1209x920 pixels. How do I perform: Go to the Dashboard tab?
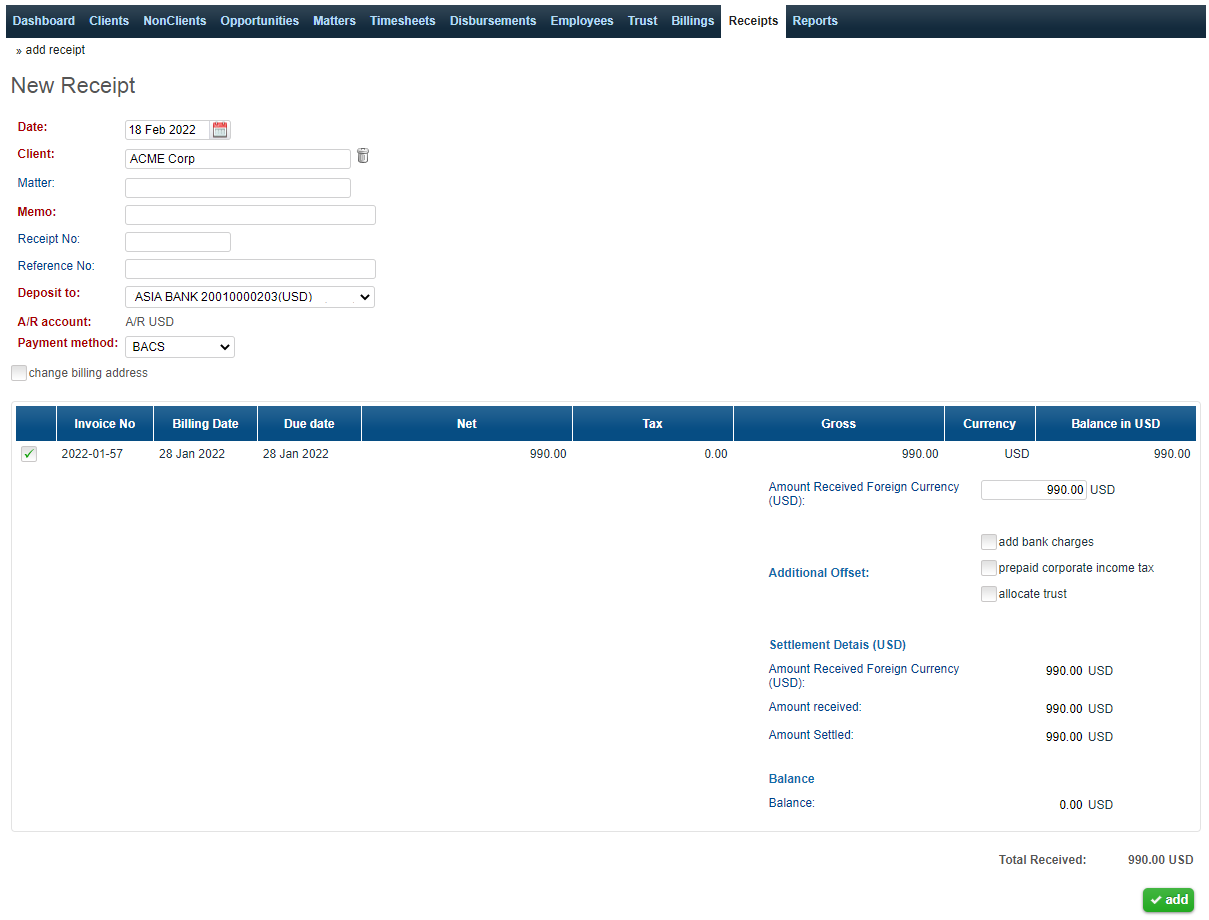[x=44, y=21]
